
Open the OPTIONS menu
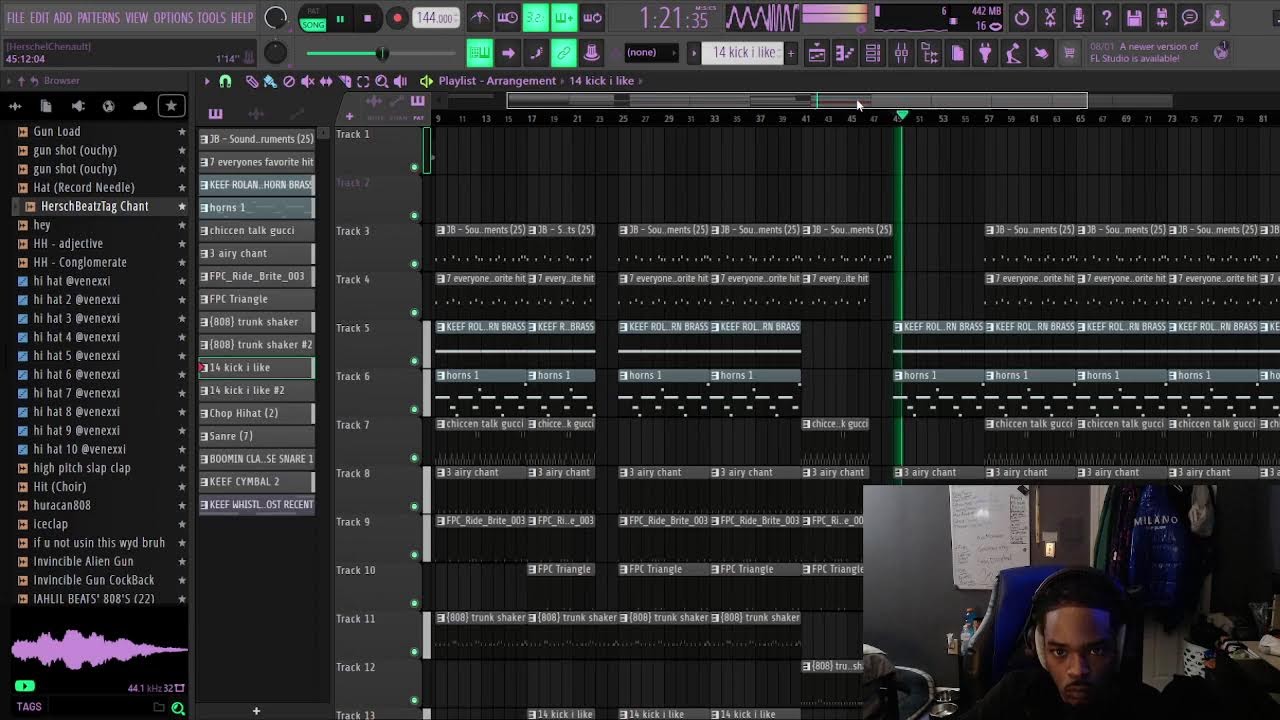click(173, 18)
